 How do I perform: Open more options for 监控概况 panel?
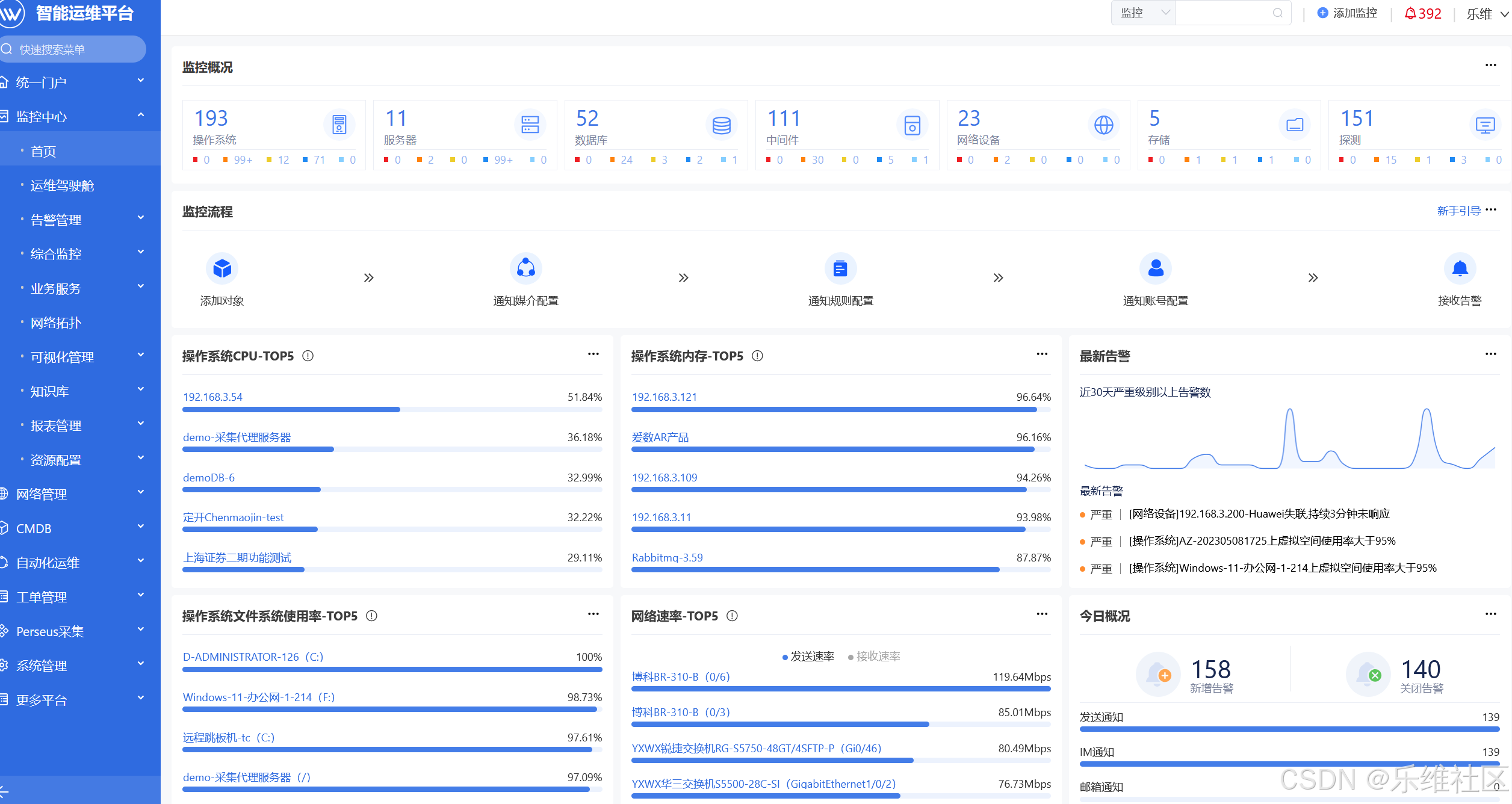point(1490,65)
